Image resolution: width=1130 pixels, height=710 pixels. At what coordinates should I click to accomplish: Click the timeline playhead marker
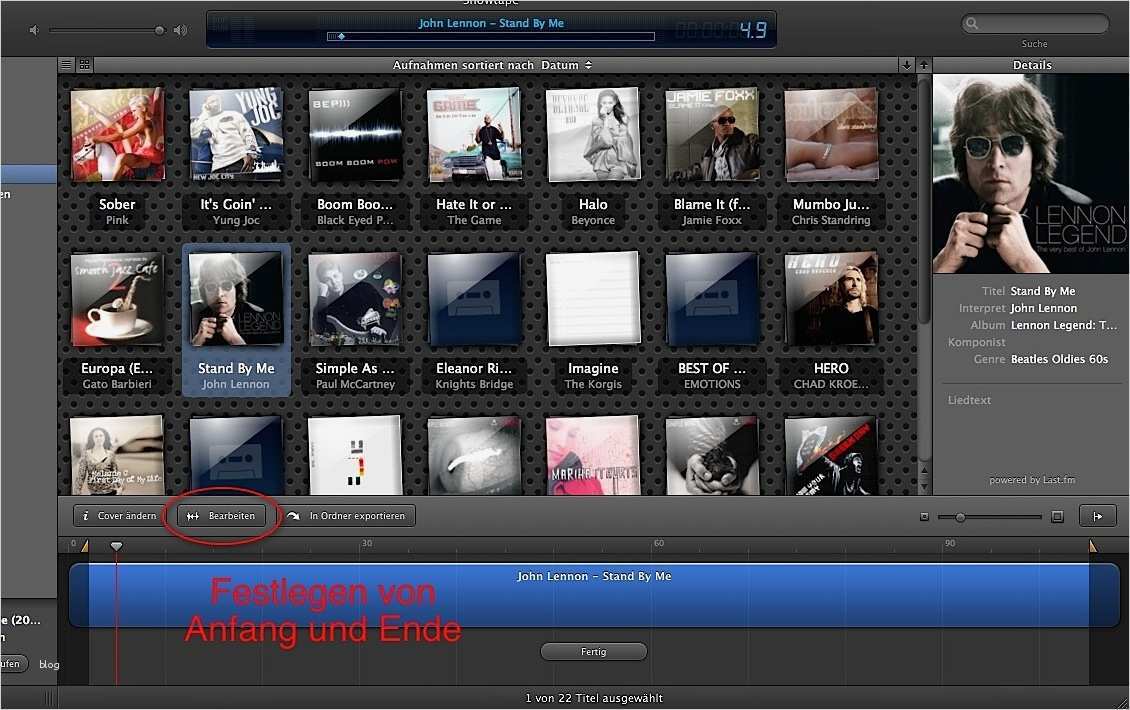pyautogui.click(x=117, y=546)
